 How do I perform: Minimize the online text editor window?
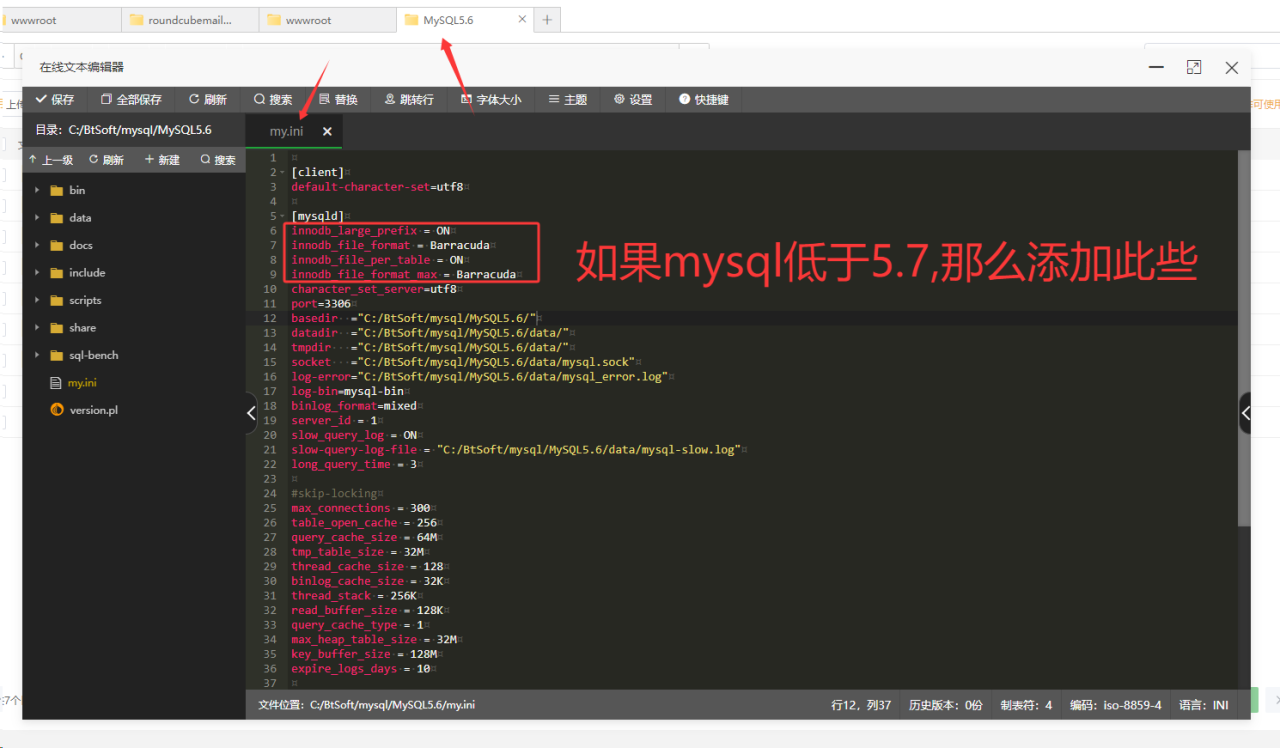1156,67
